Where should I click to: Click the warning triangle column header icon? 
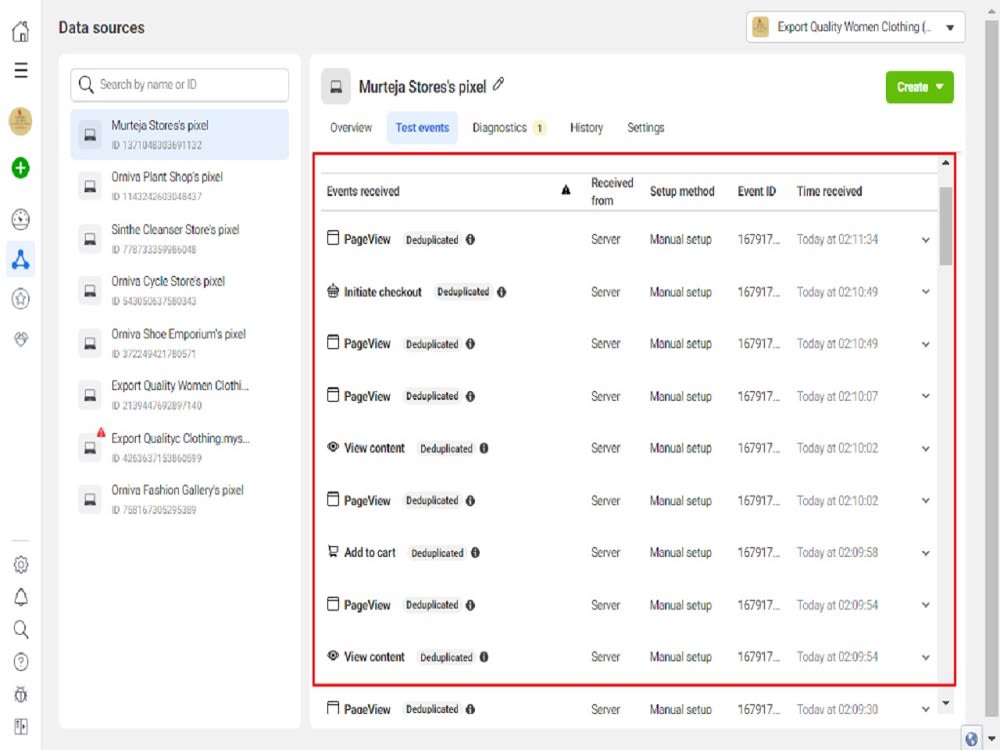click(566, 190)
